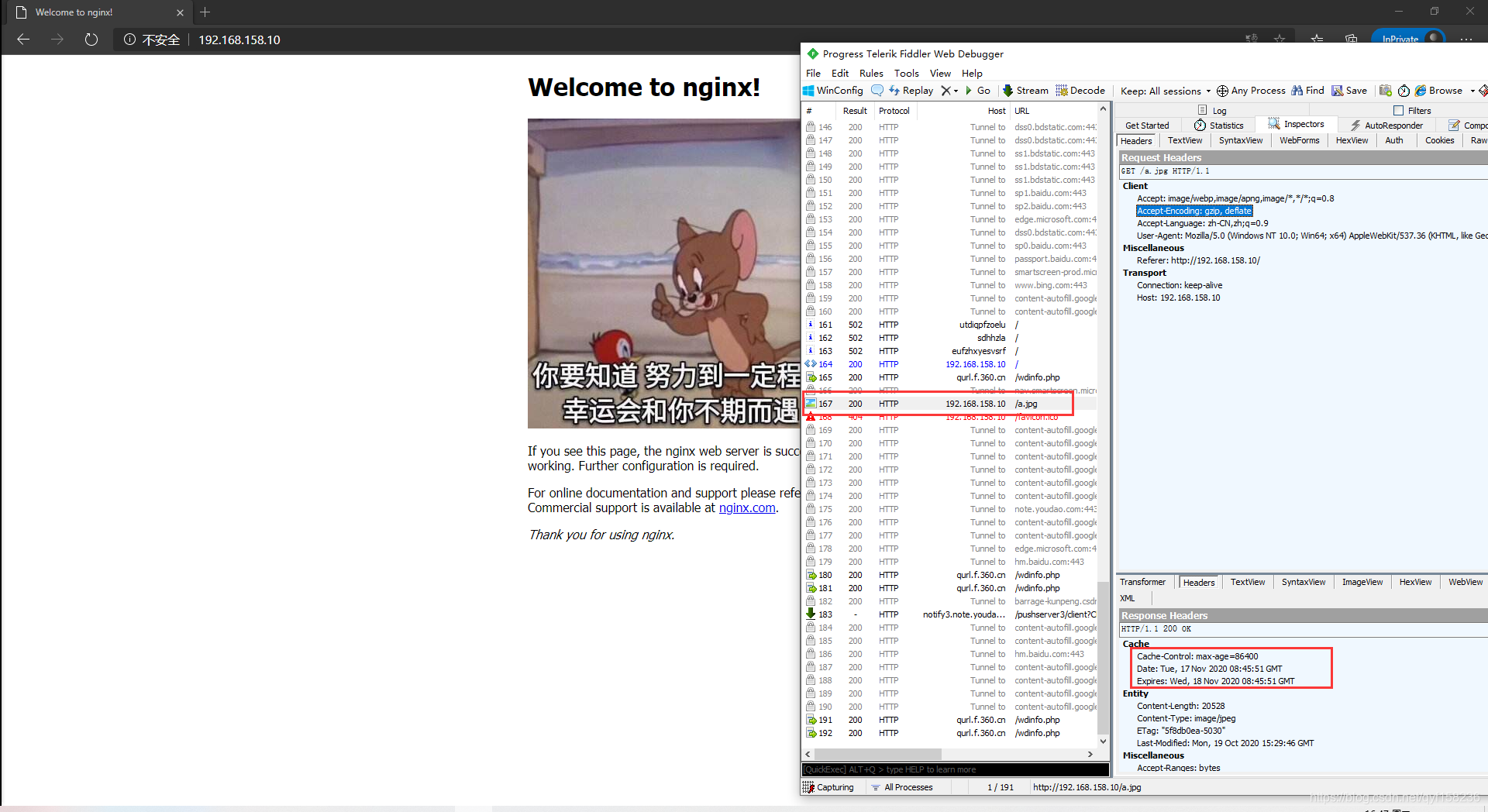1488x812 pixels.
Task: Open the Keep: All sessions dropdown
Action: click(1165, 91)
